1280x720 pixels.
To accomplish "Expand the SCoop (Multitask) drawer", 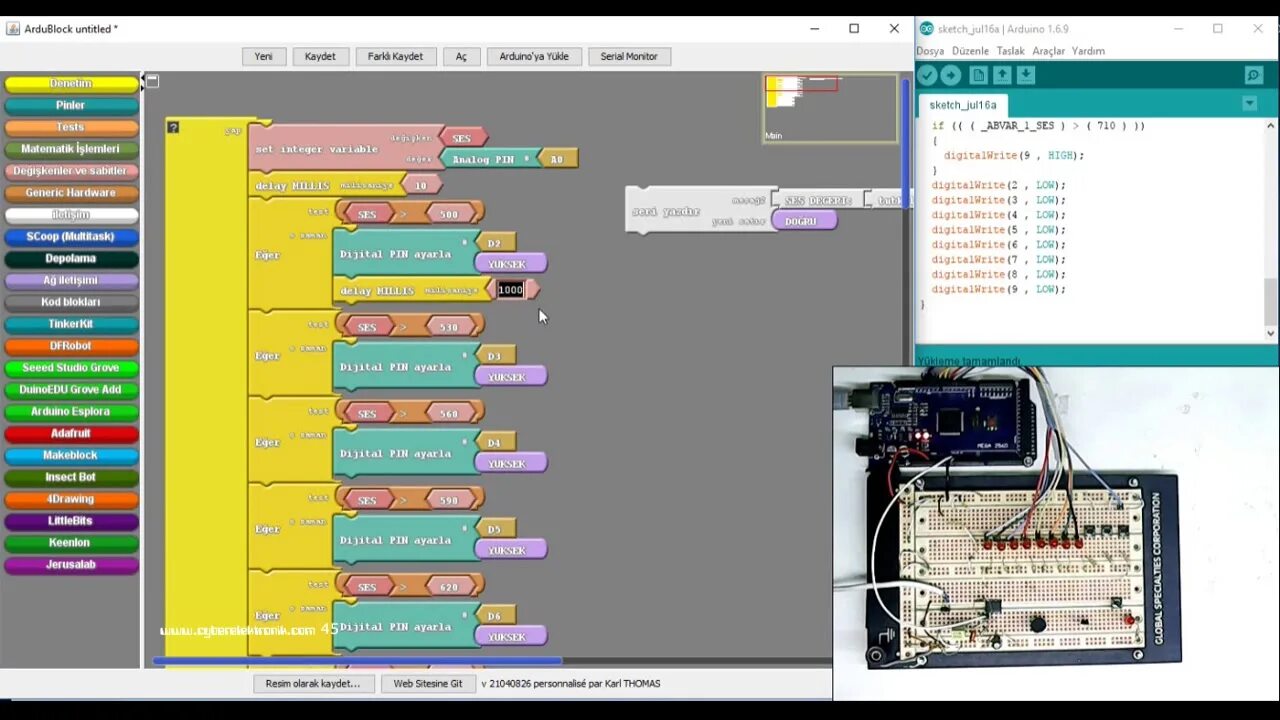I will click(x=71, y=237).
